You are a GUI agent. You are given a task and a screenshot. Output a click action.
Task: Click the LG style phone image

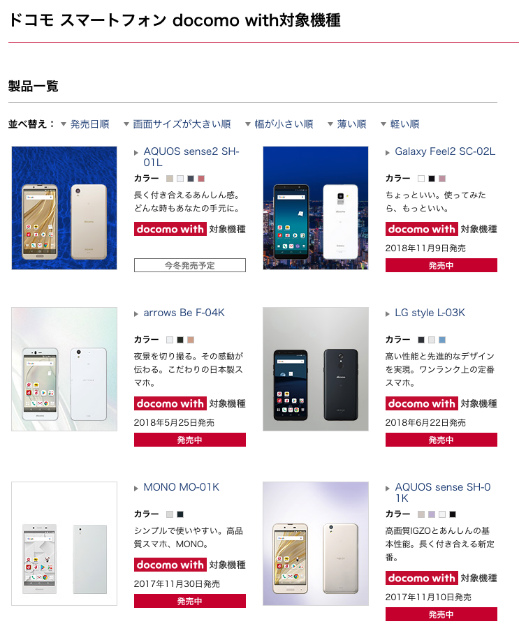[315, 369]
